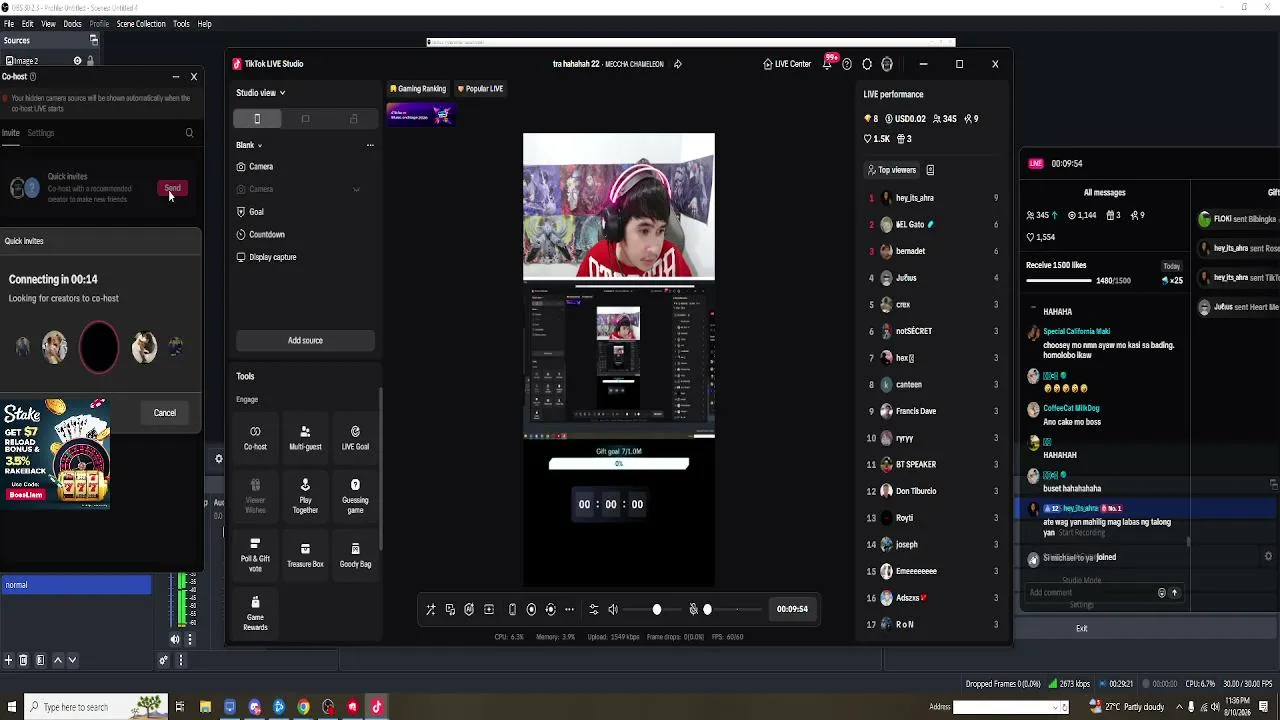Toggle the lock on Image 2 source in OBS
The image size is (1280, 720).
[x=90, y=61]
